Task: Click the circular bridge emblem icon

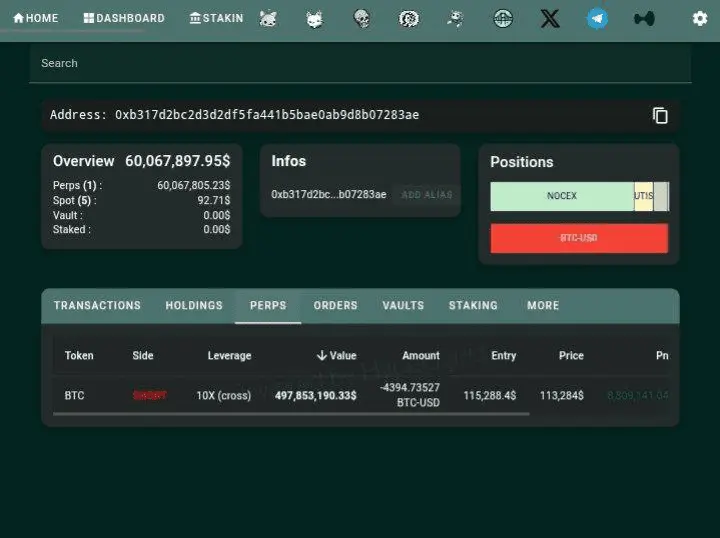Action: [503, 19]
